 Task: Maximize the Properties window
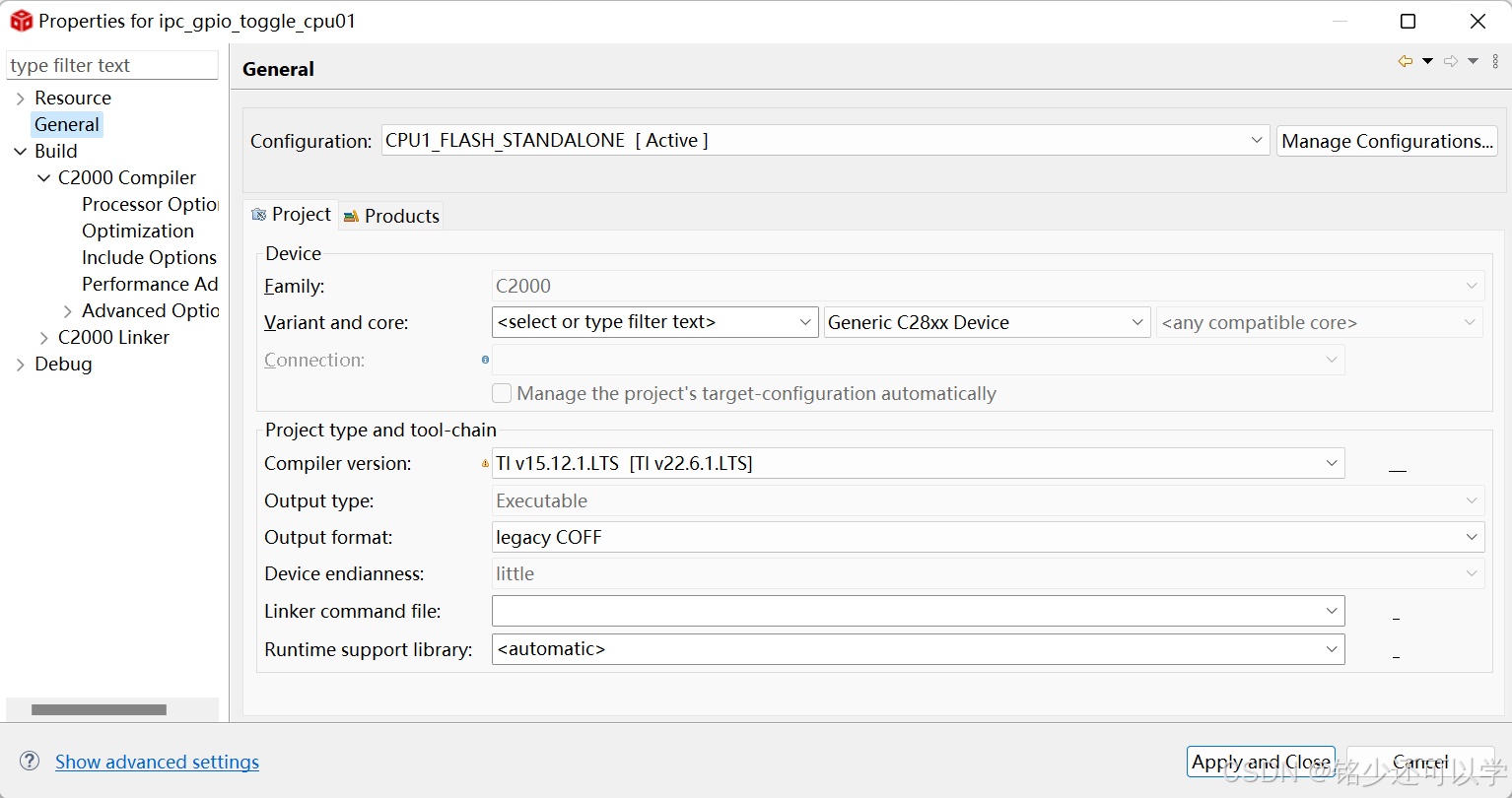click(1408, 21)
